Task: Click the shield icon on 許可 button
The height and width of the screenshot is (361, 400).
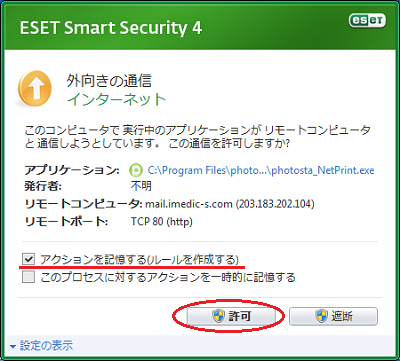Action: (x=218, y=316)
